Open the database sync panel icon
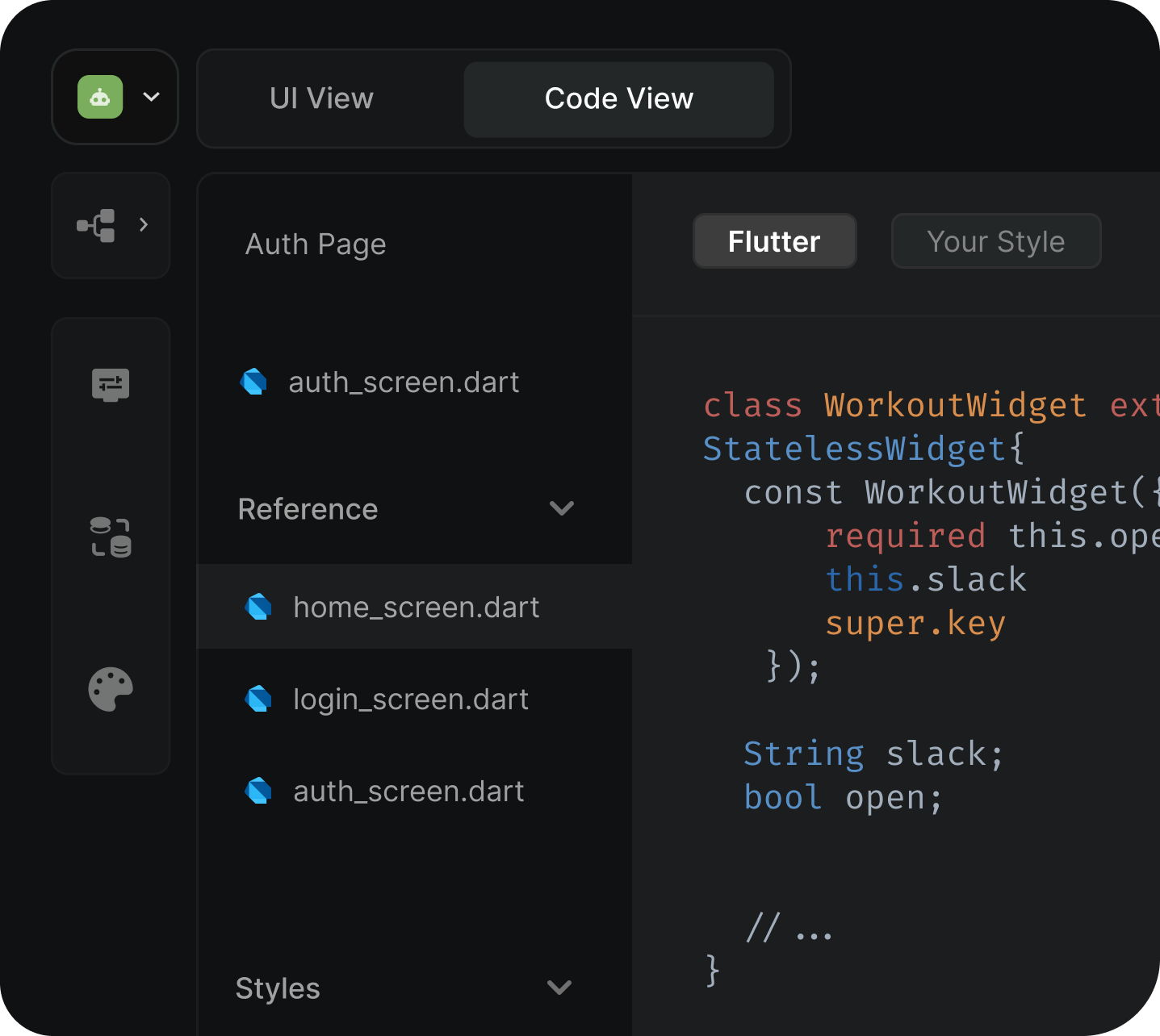Viewport: 1160px width, 1036px height. pos(111,537)
